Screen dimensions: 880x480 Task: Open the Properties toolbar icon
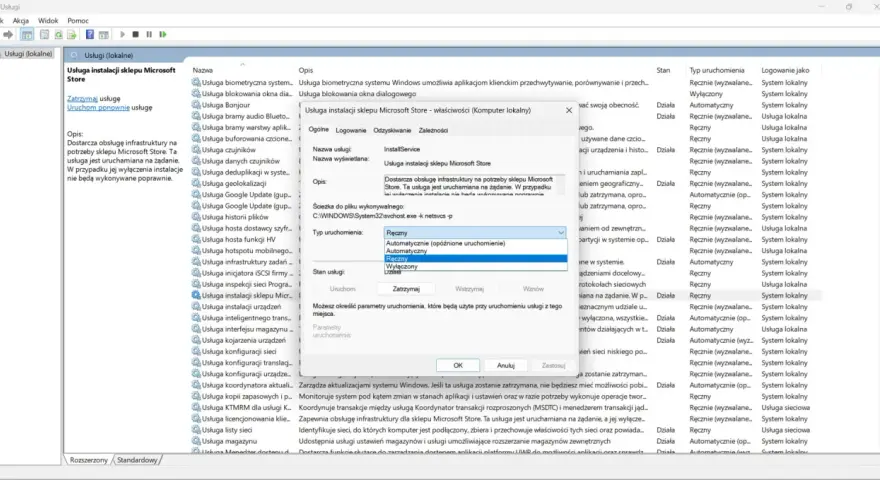[44, 35]
